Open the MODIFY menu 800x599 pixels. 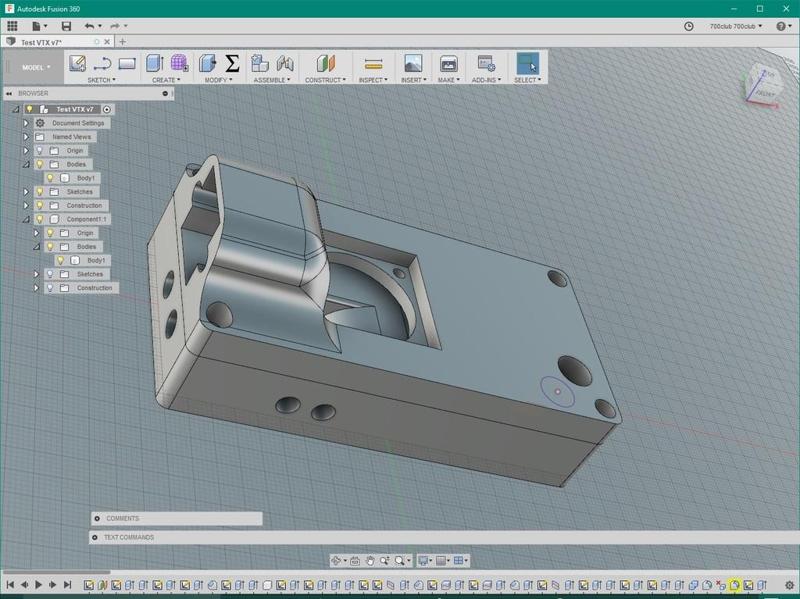(x=216, y=80)
